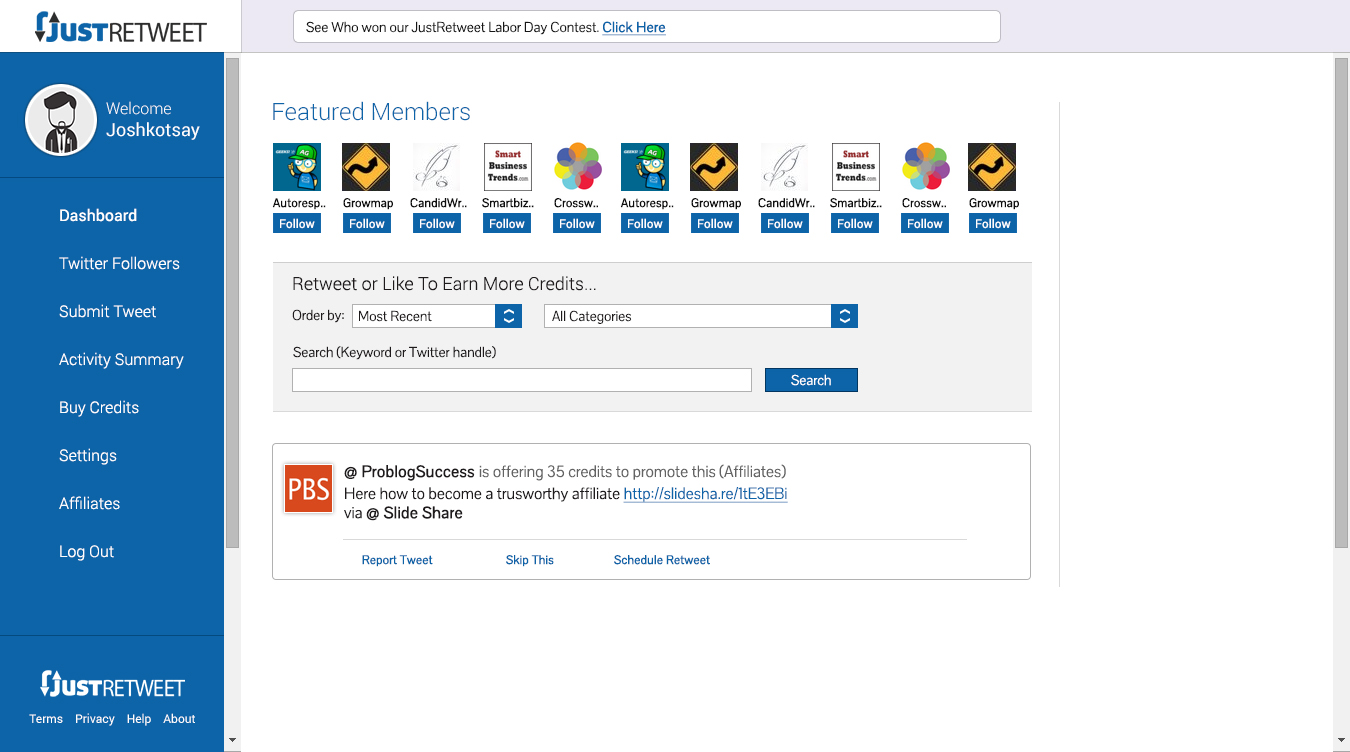Click the first CandidWr.. feather avatar
The height and width of the screenshot is (752, 1350).
point(437,167)
